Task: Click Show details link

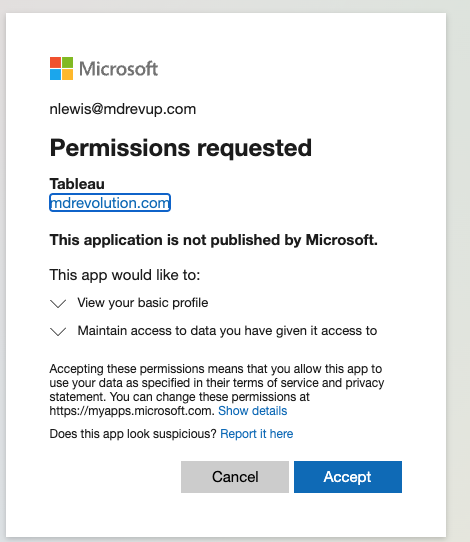Action: pyautogui.click(x=253, y=411)
